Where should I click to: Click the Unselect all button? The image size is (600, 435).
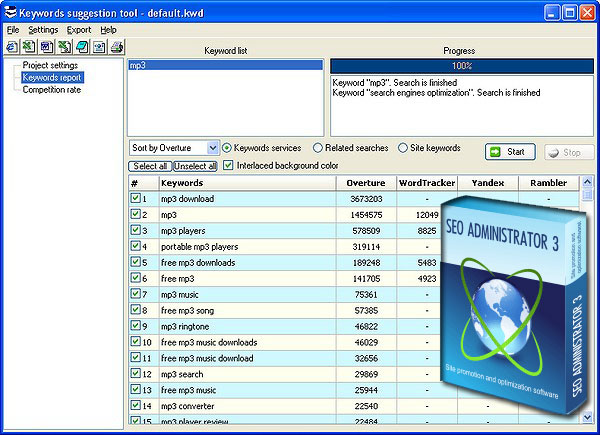196,166
